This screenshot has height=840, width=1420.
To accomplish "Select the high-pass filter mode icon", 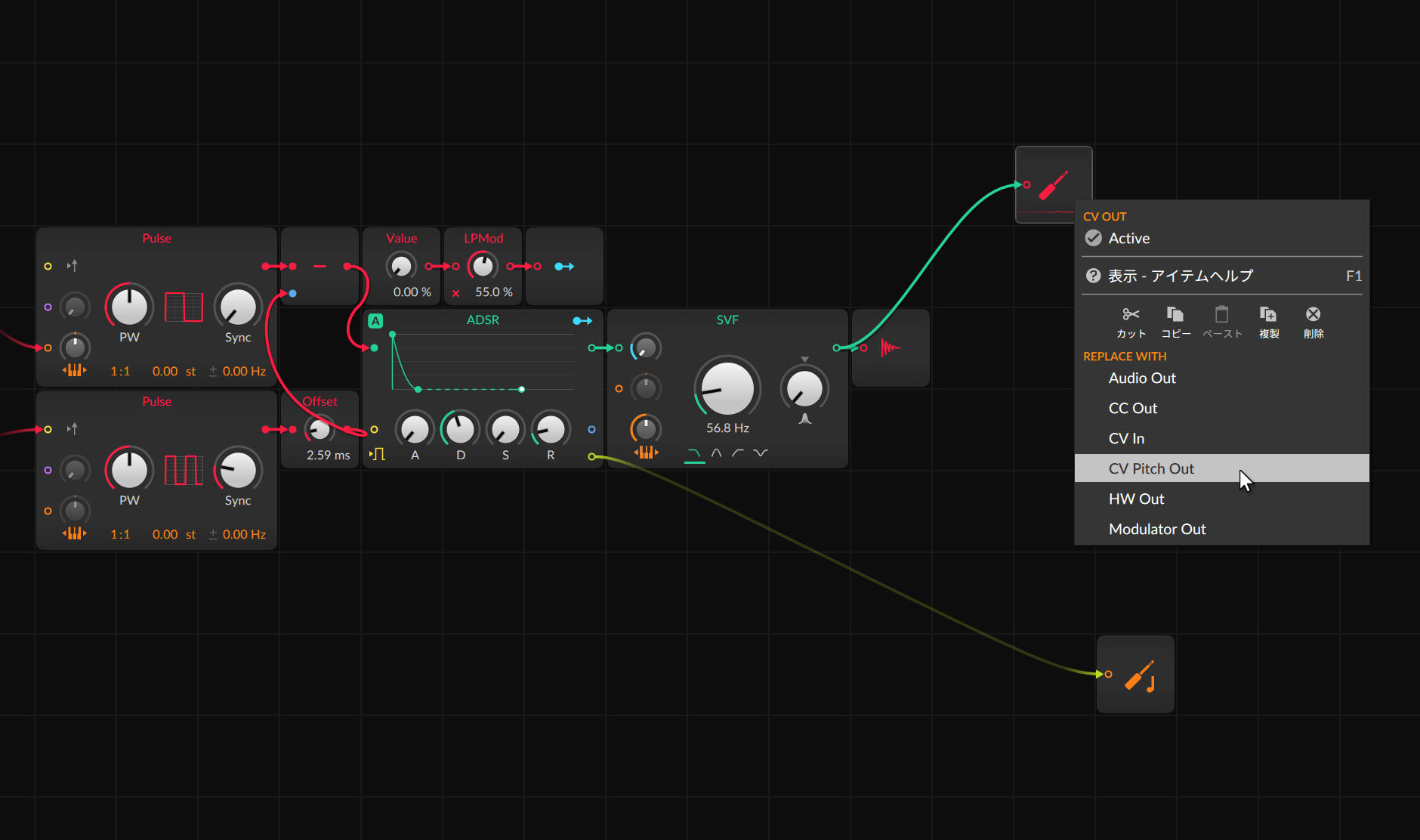I will (738, 453).
